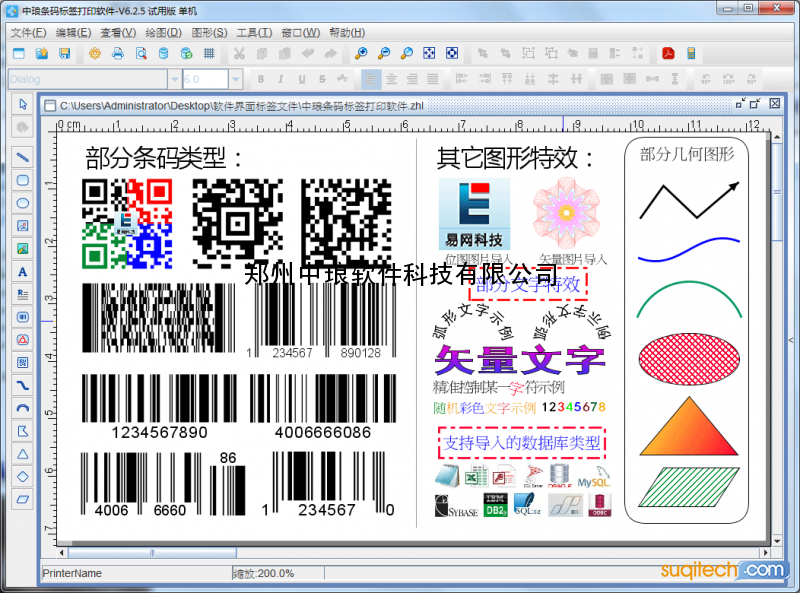Open a file with the folder icon

point(42,53)
